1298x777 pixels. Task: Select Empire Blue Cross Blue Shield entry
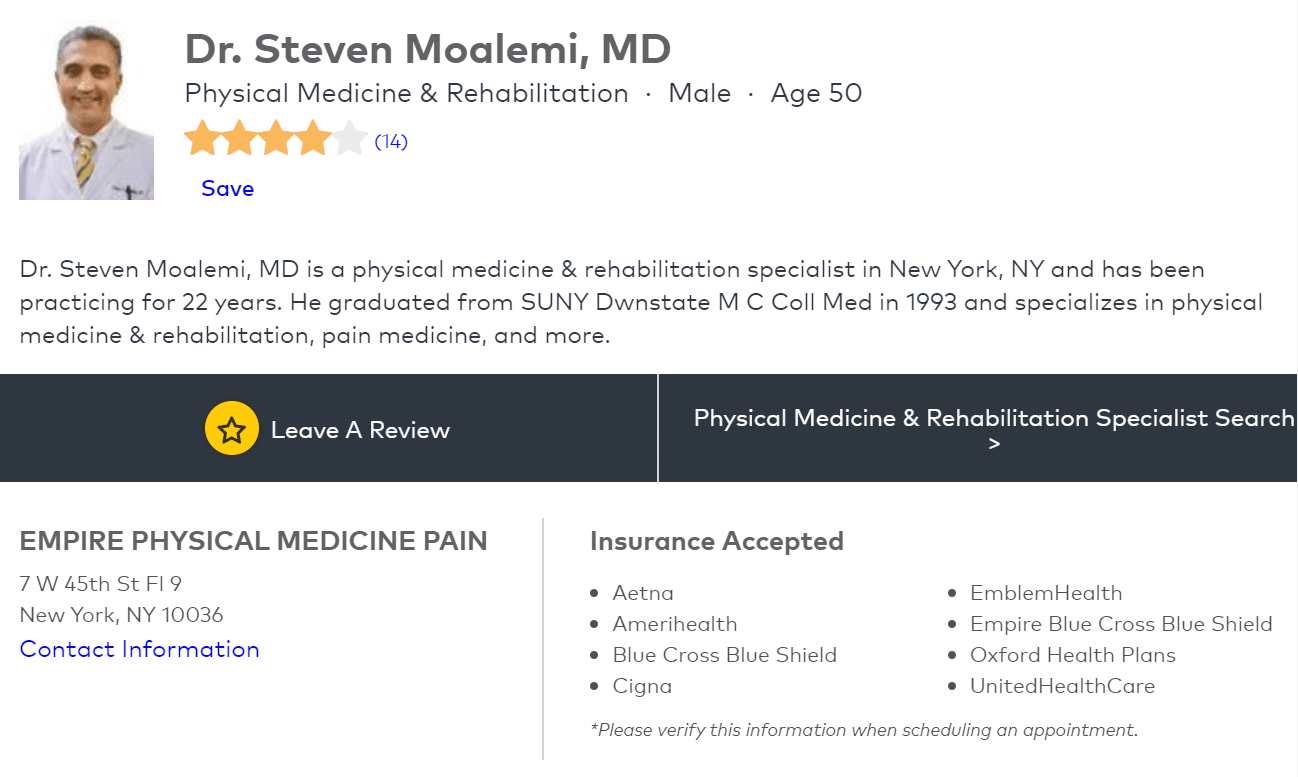1121,624
